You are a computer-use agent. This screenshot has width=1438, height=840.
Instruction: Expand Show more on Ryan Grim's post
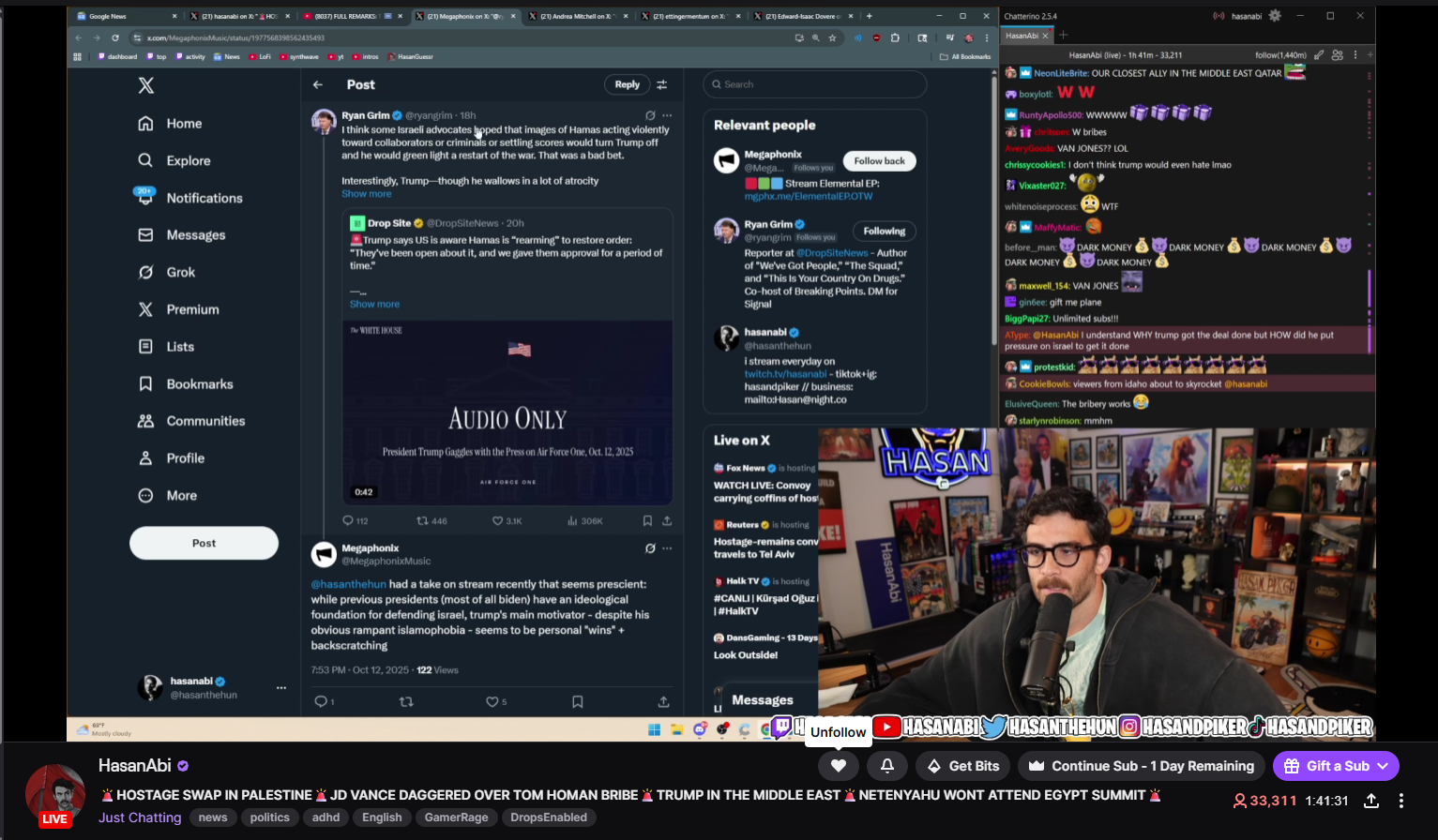(367, 194)
